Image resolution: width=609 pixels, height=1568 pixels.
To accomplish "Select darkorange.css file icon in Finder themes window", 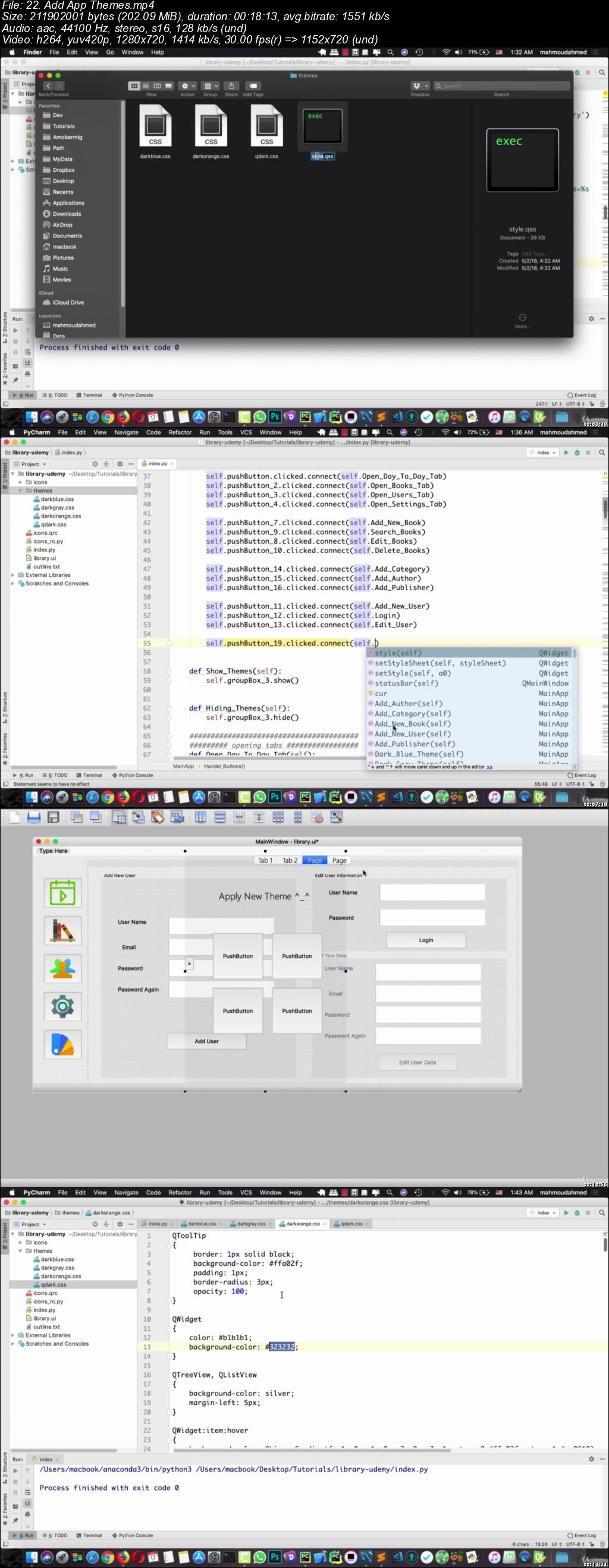I will pyautogui.click(x=211, y=126).
